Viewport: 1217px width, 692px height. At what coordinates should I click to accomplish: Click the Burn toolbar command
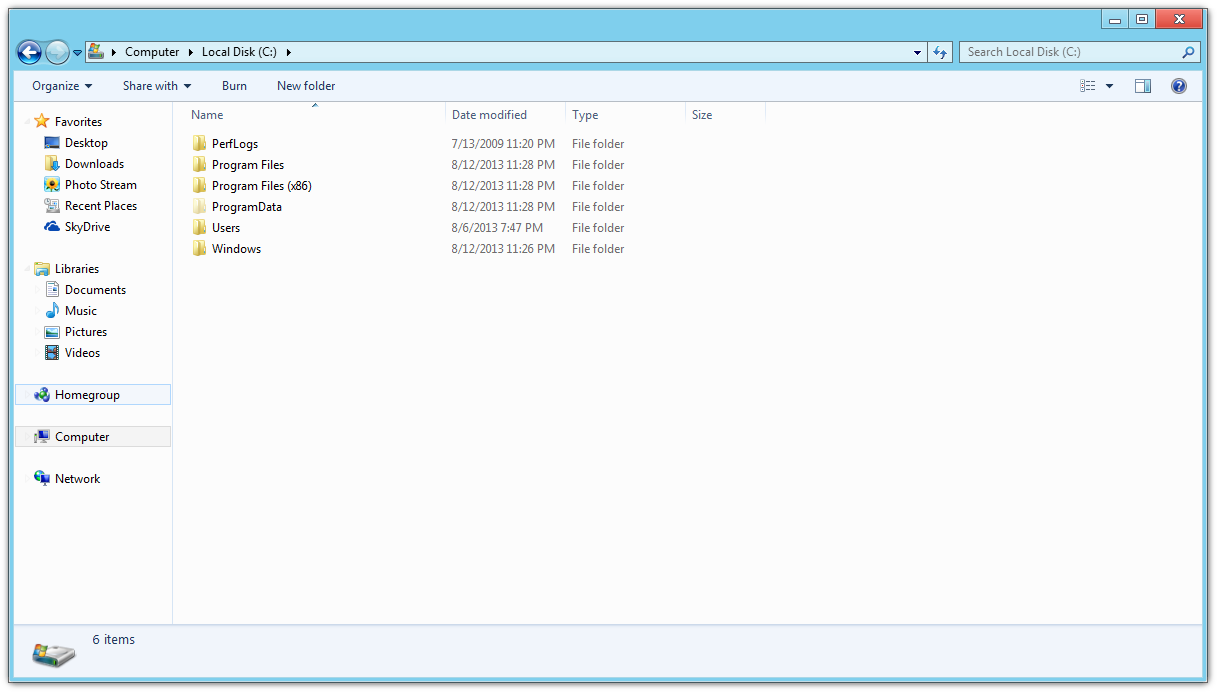234,86
